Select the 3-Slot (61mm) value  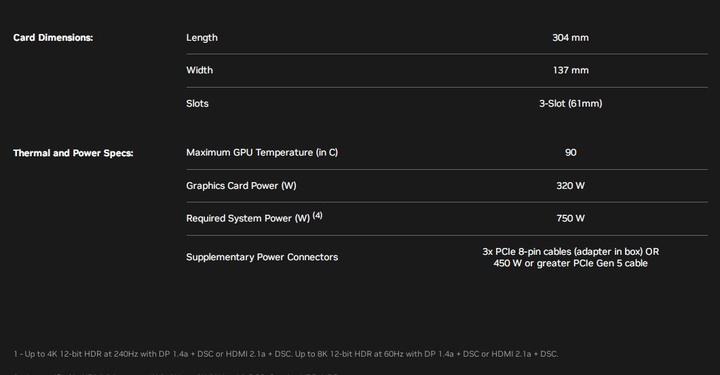coord(570,103)
